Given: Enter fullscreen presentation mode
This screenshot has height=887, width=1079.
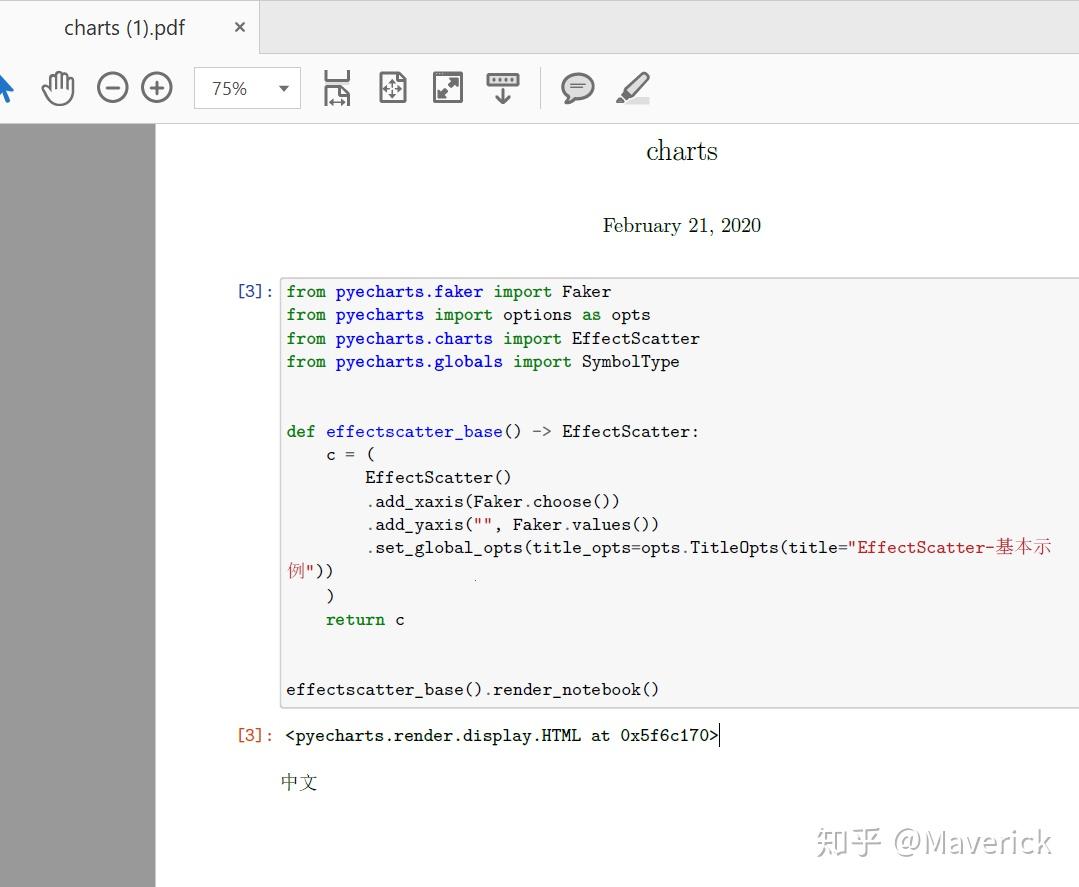Looking at the screenshot, I should click(447, 87).
